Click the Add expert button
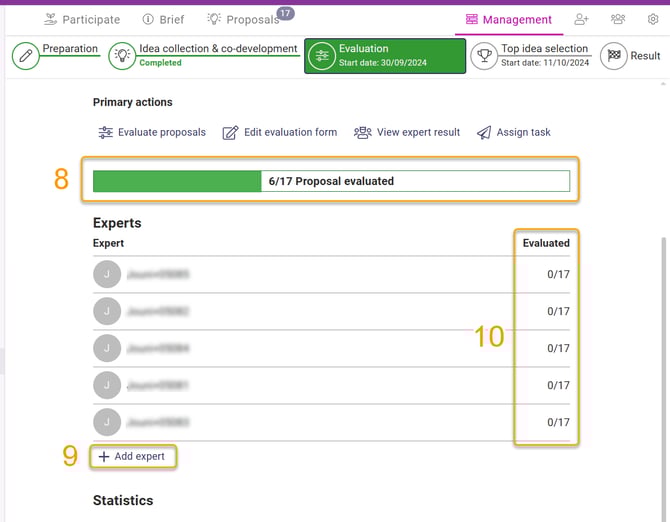670x522 pixels. pyautogui.click(x=133, y=457)
